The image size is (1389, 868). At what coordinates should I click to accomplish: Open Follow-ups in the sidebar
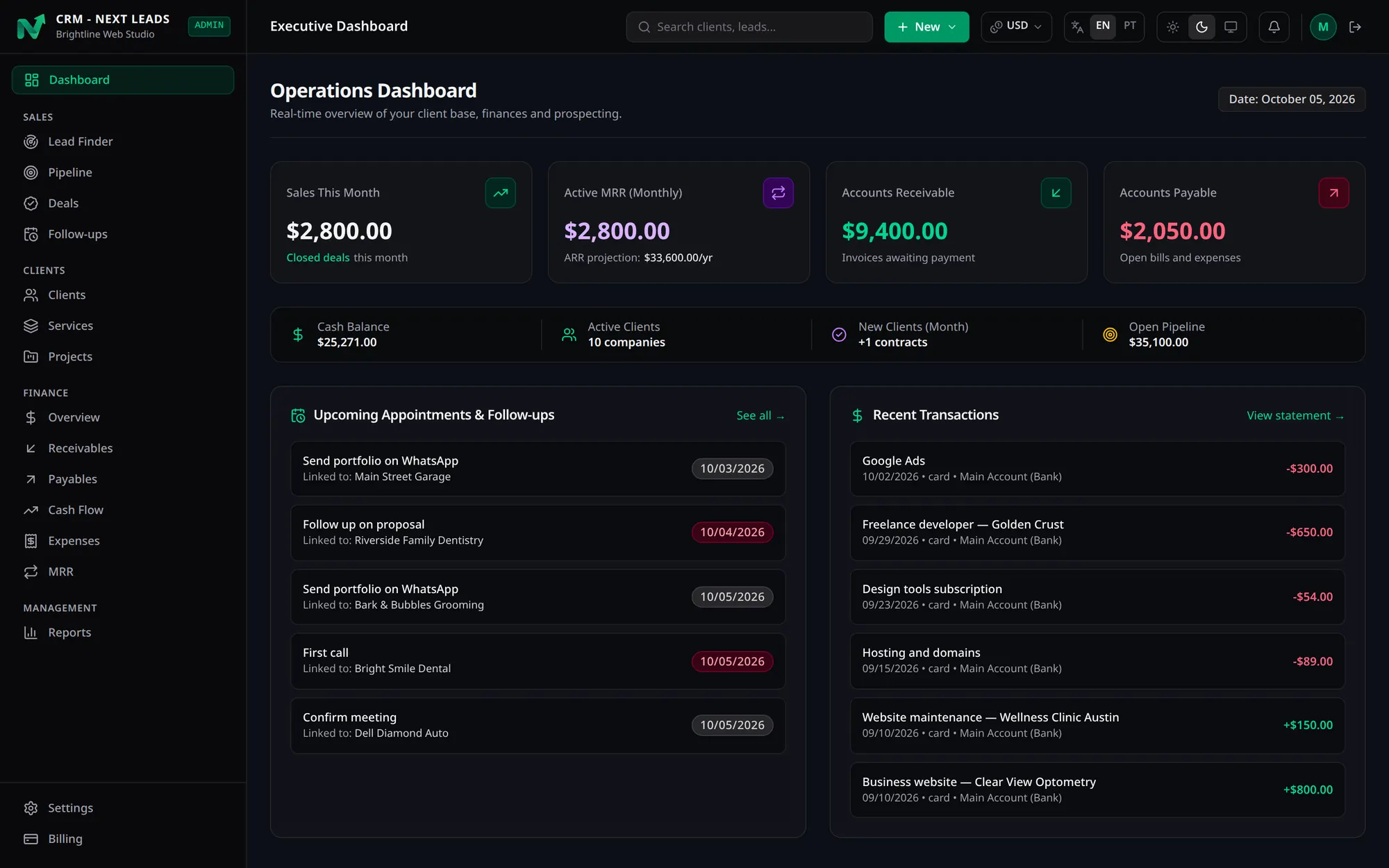pyautogui.click(x=123, y=234)
